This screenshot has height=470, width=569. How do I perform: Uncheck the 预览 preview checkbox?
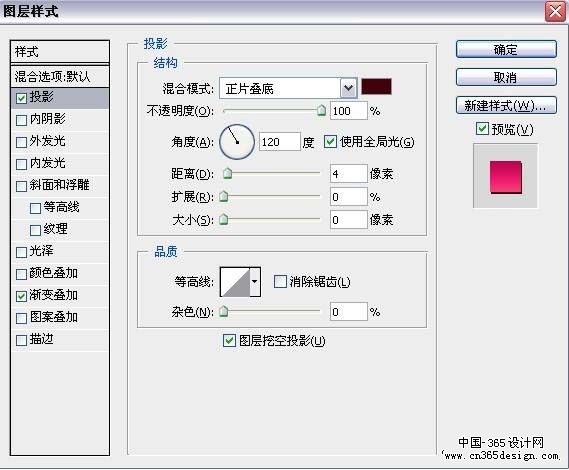(x=482, y=128)
